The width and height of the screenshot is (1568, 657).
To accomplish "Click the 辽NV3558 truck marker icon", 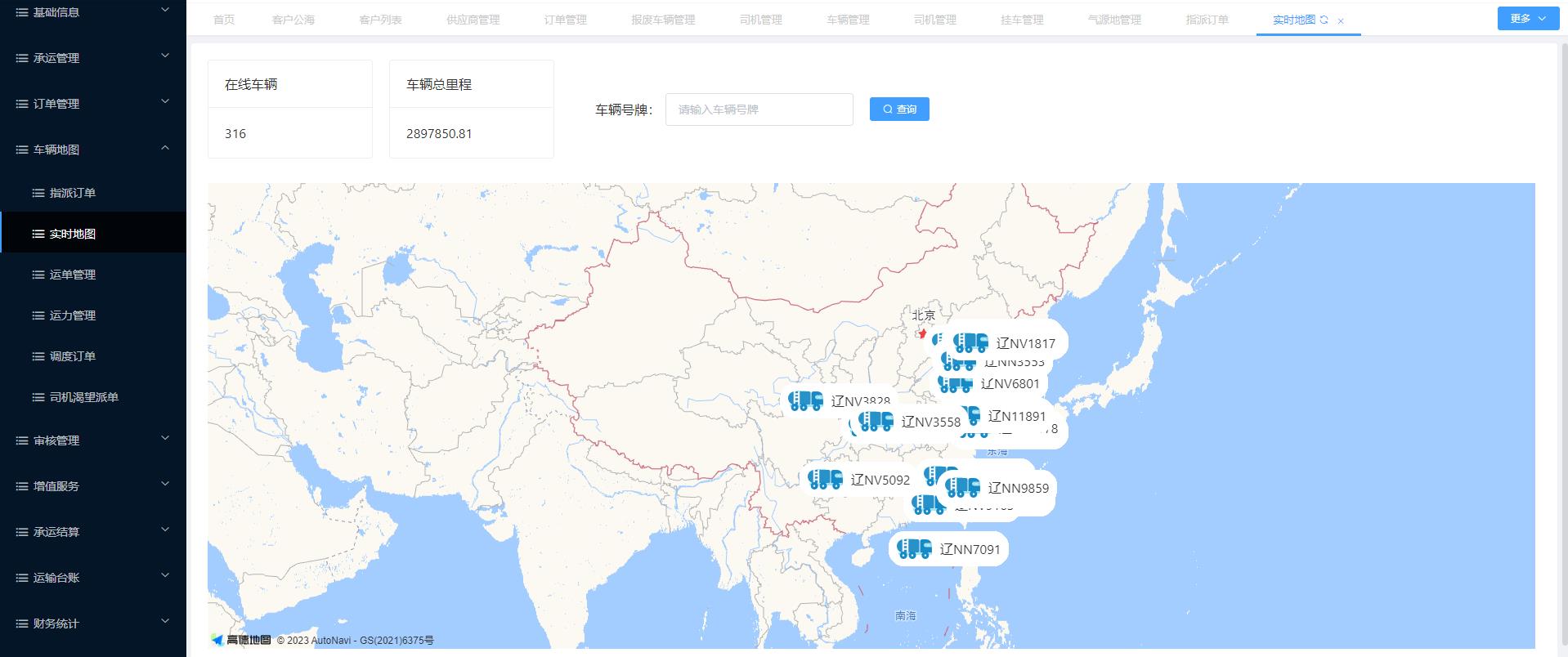I will tap(876, 422).
